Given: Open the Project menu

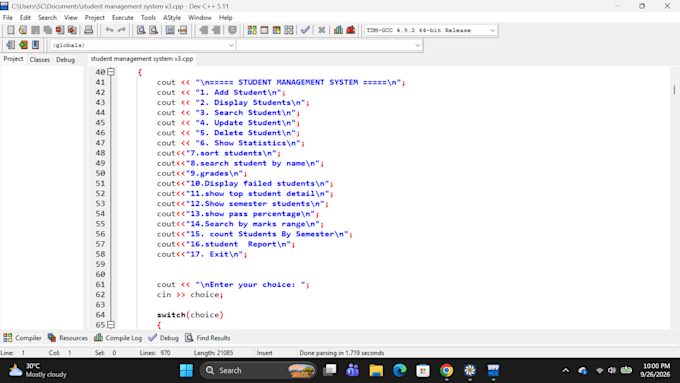Looking at the screenshot, I should pos(95,17).
